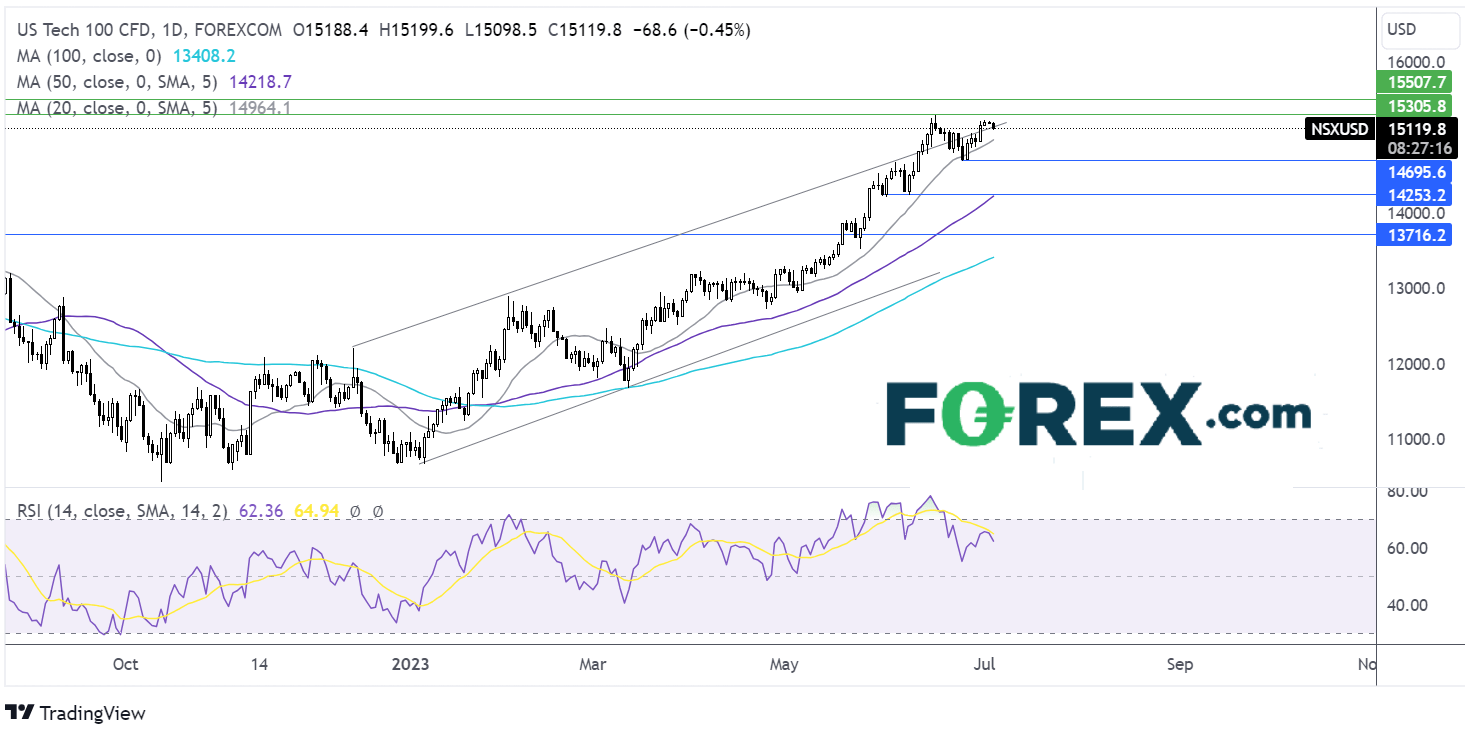This screenshot has height=739, width=1465.
Task: Click the Mar label on time axis
Action: (594, 664)
